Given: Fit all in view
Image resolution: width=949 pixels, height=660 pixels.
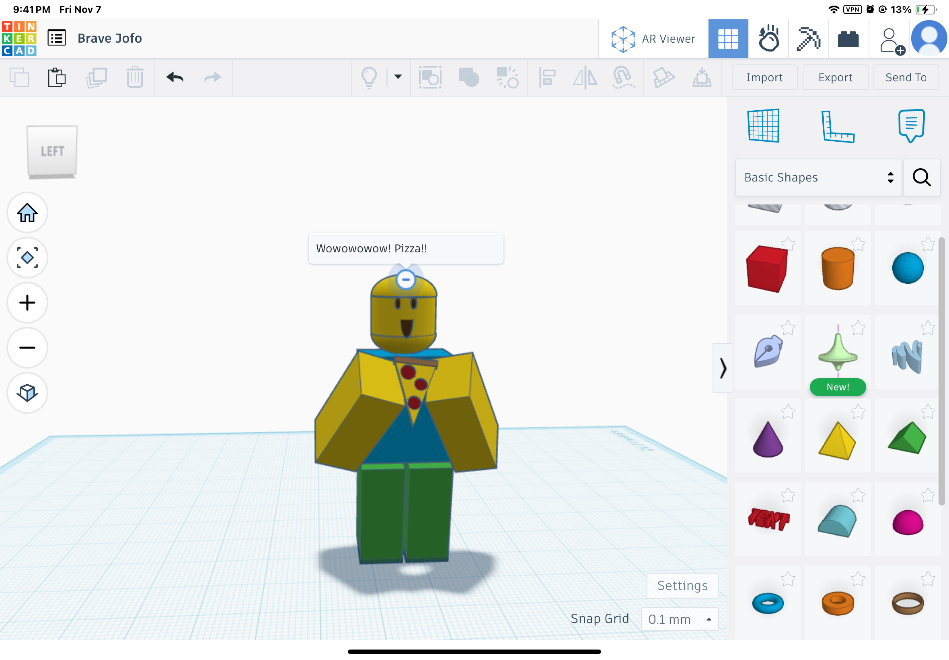Looking at the screenshot, I should pyautogui.click(x=27, y=258).
